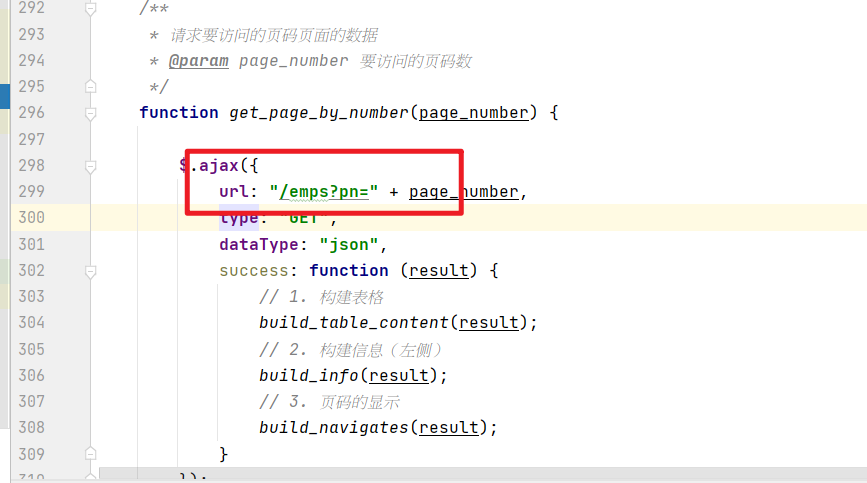
Task: Click the result parameter of success function
Action: coord(442,271)
